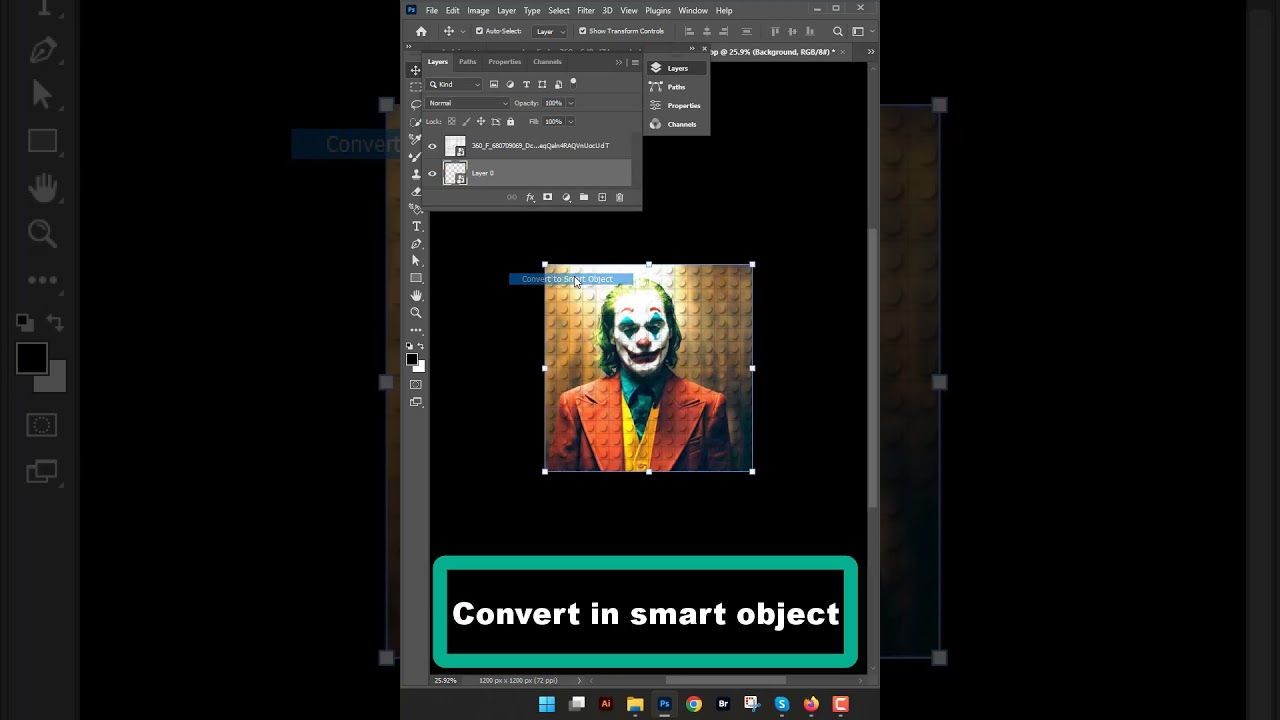Screen dimensions: 1280x720
Task: Change screen mode icon in the toolbox
Action: tap(416, 401)
